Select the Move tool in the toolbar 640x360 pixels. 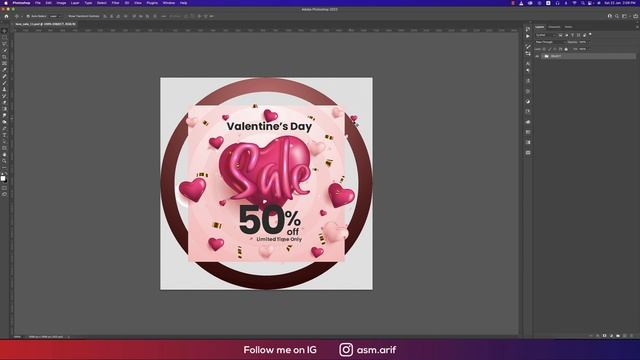coord(4,31)
